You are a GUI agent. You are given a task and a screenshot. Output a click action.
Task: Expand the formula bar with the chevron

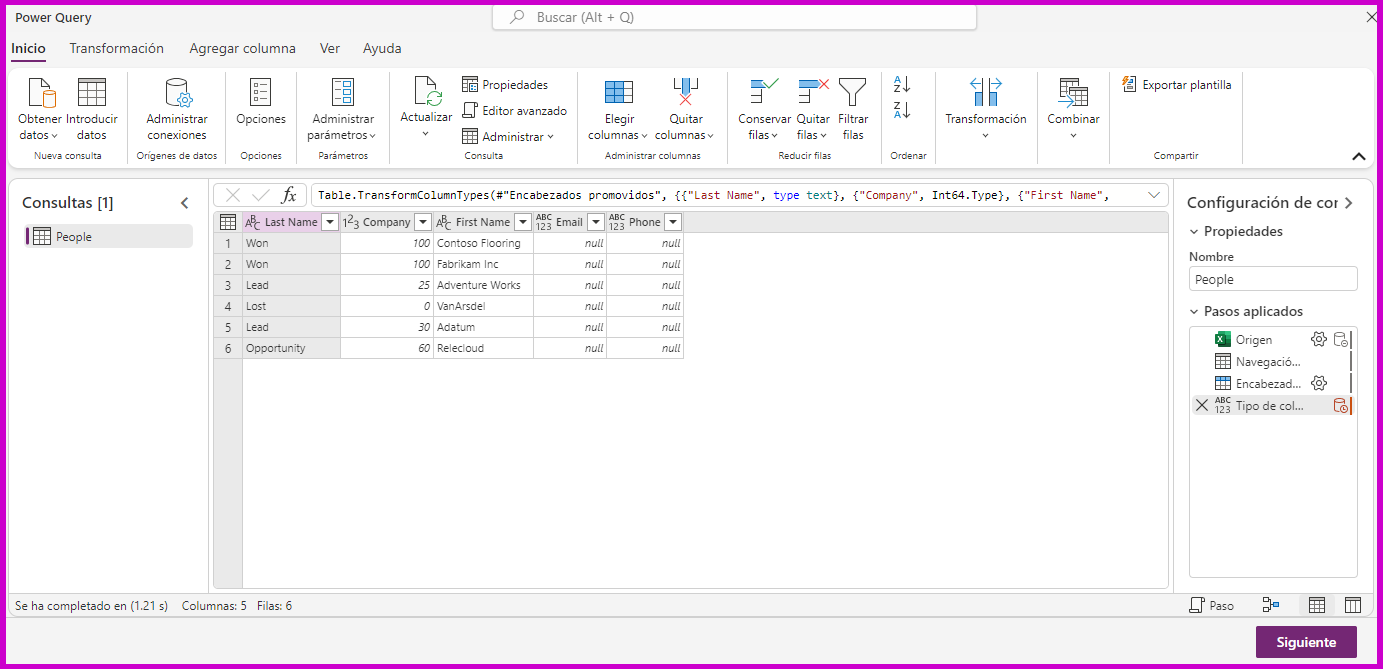pos(1155,195)
